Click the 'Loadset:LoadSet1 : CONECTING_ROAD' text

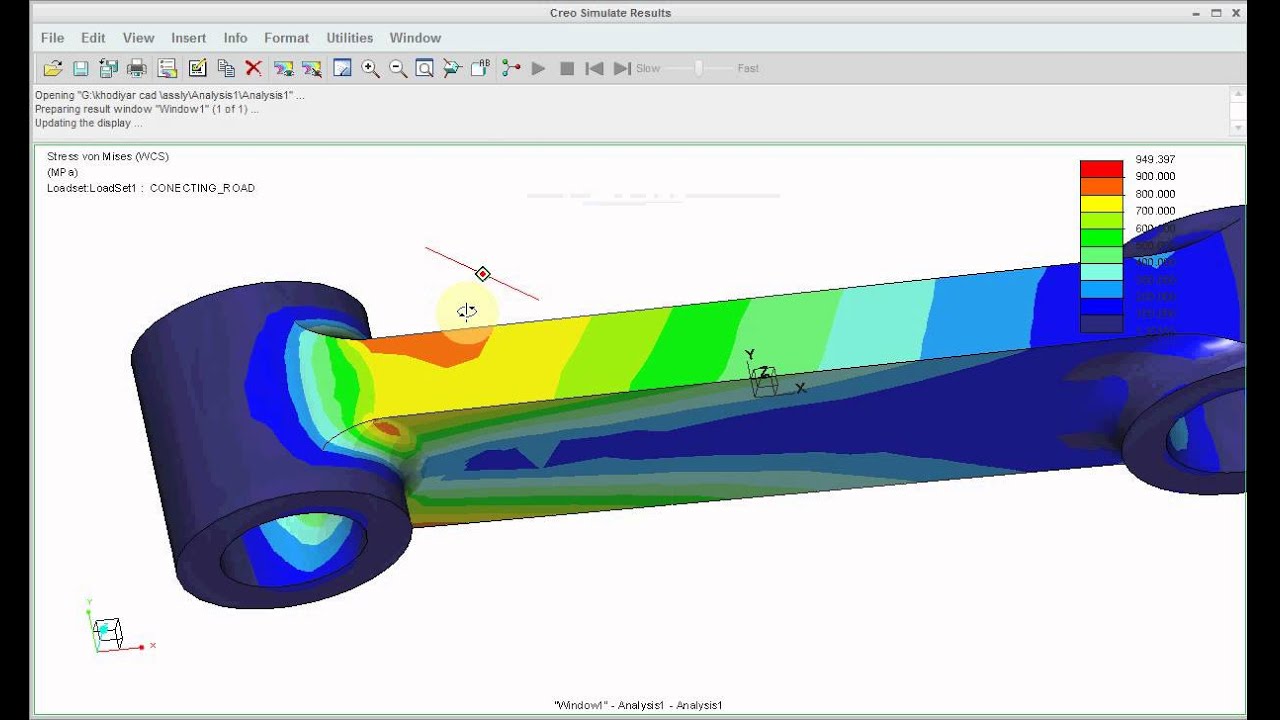151,188
